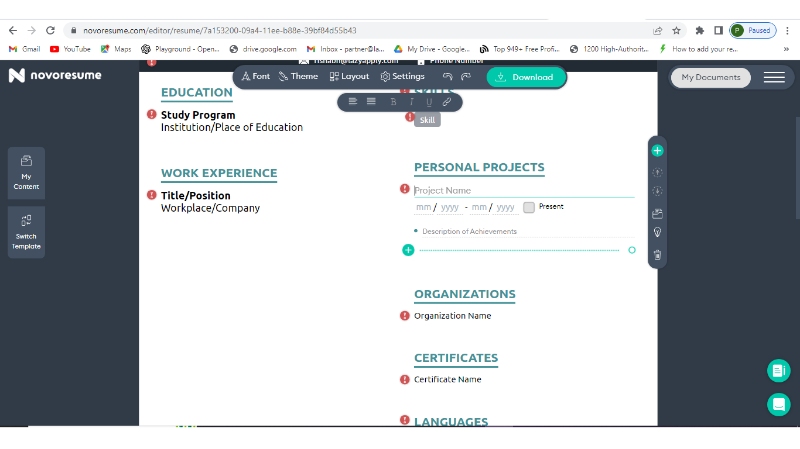Image resolution: width=800 pixels, height=449 pixels.
Task: Delete section using the trash icon
Action: 657,255
